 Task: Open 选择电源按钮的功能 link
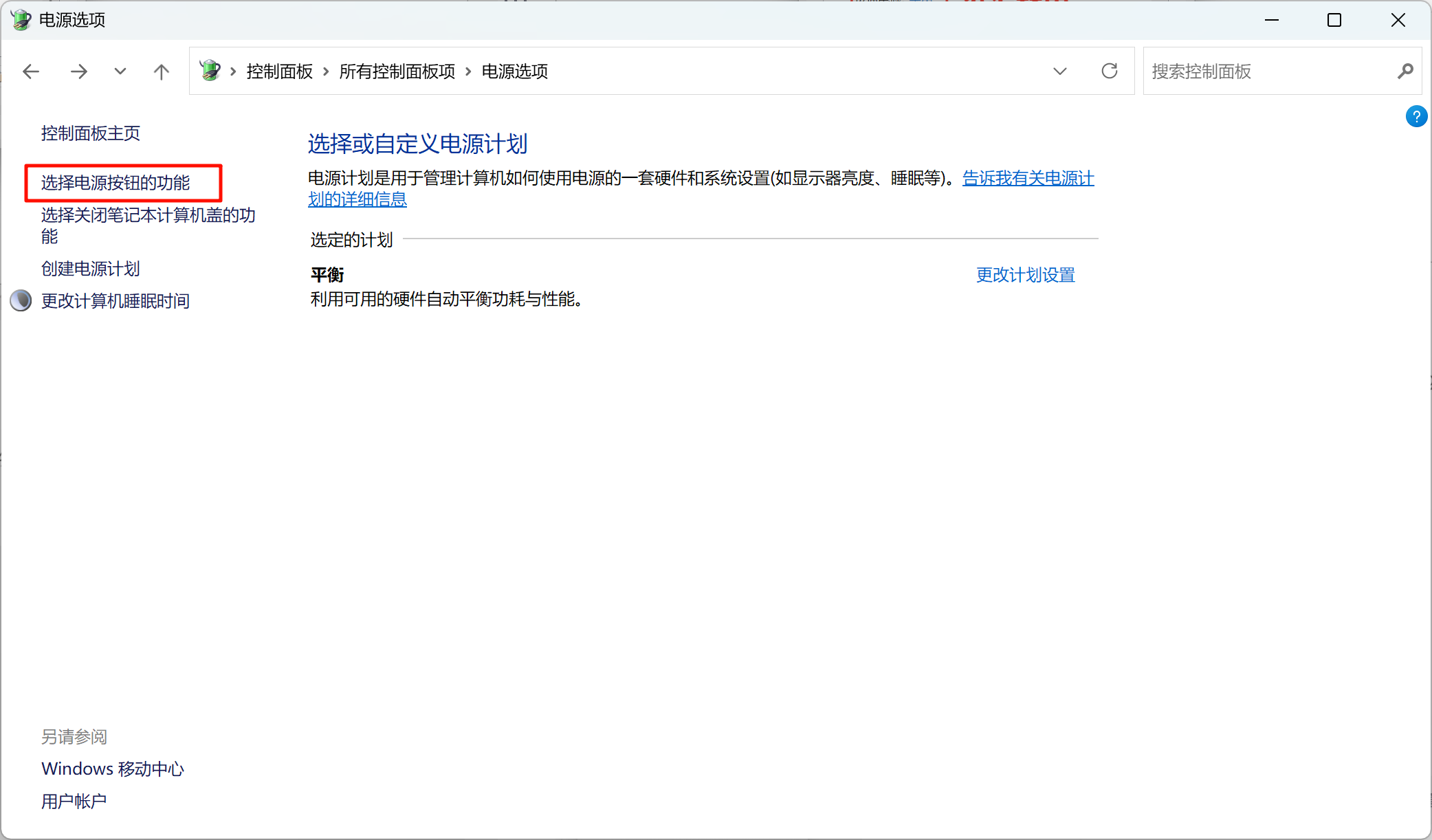coord(115,183)
